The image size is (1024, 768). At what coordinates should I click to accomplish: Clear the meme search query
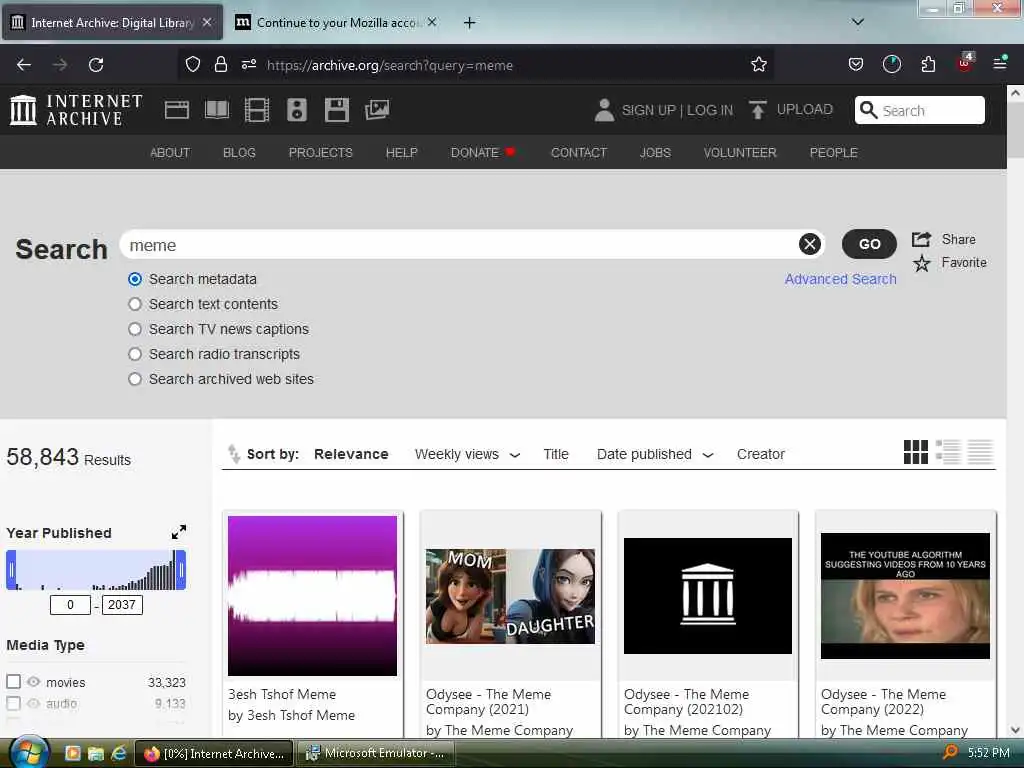point(810,244)
